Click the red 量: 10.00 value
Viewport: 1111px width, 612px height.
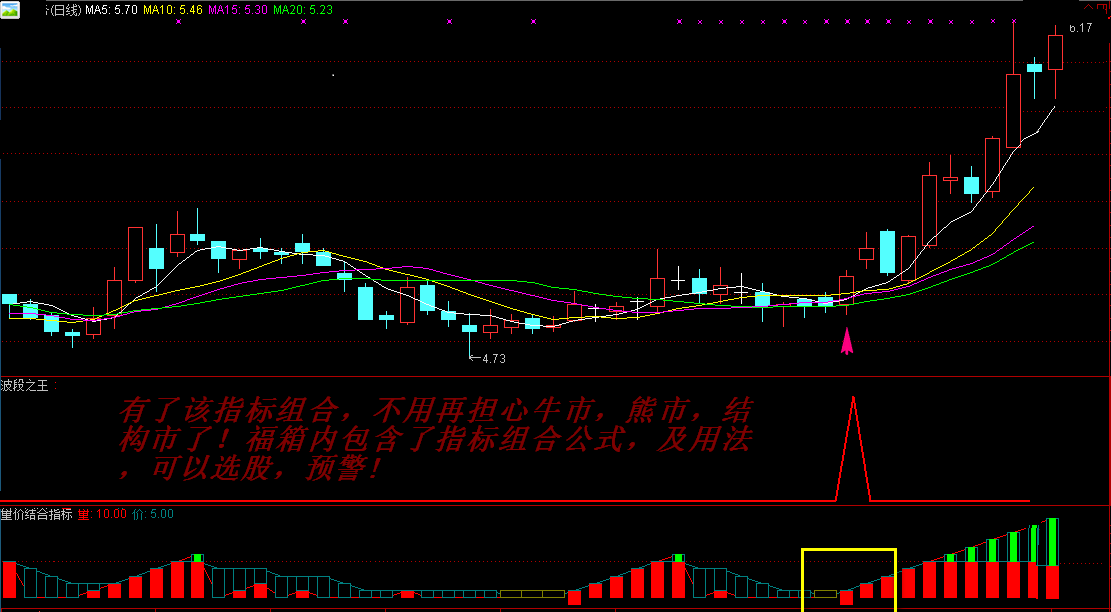click(x=101, y=514)
